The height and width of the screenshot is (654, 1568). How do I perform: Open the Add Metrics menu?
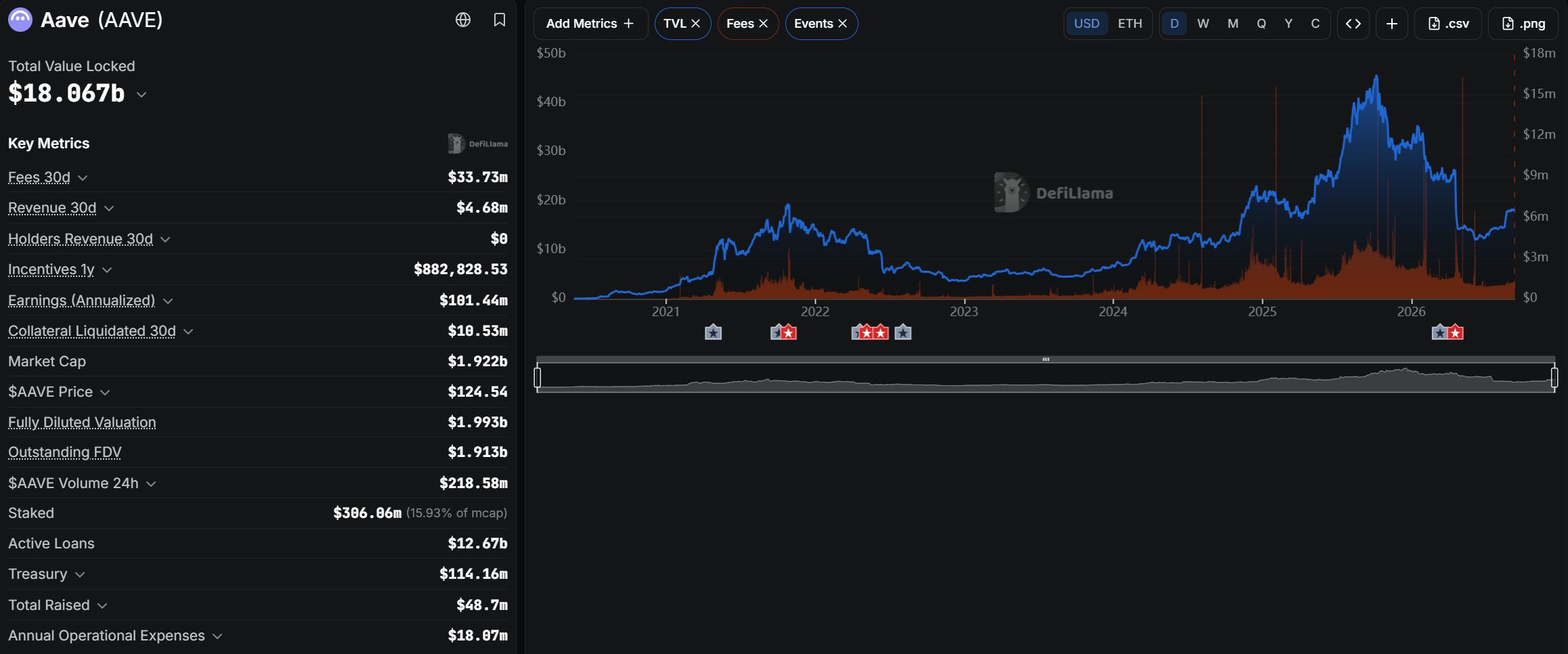pyautogui.click(x=590, y=24)
